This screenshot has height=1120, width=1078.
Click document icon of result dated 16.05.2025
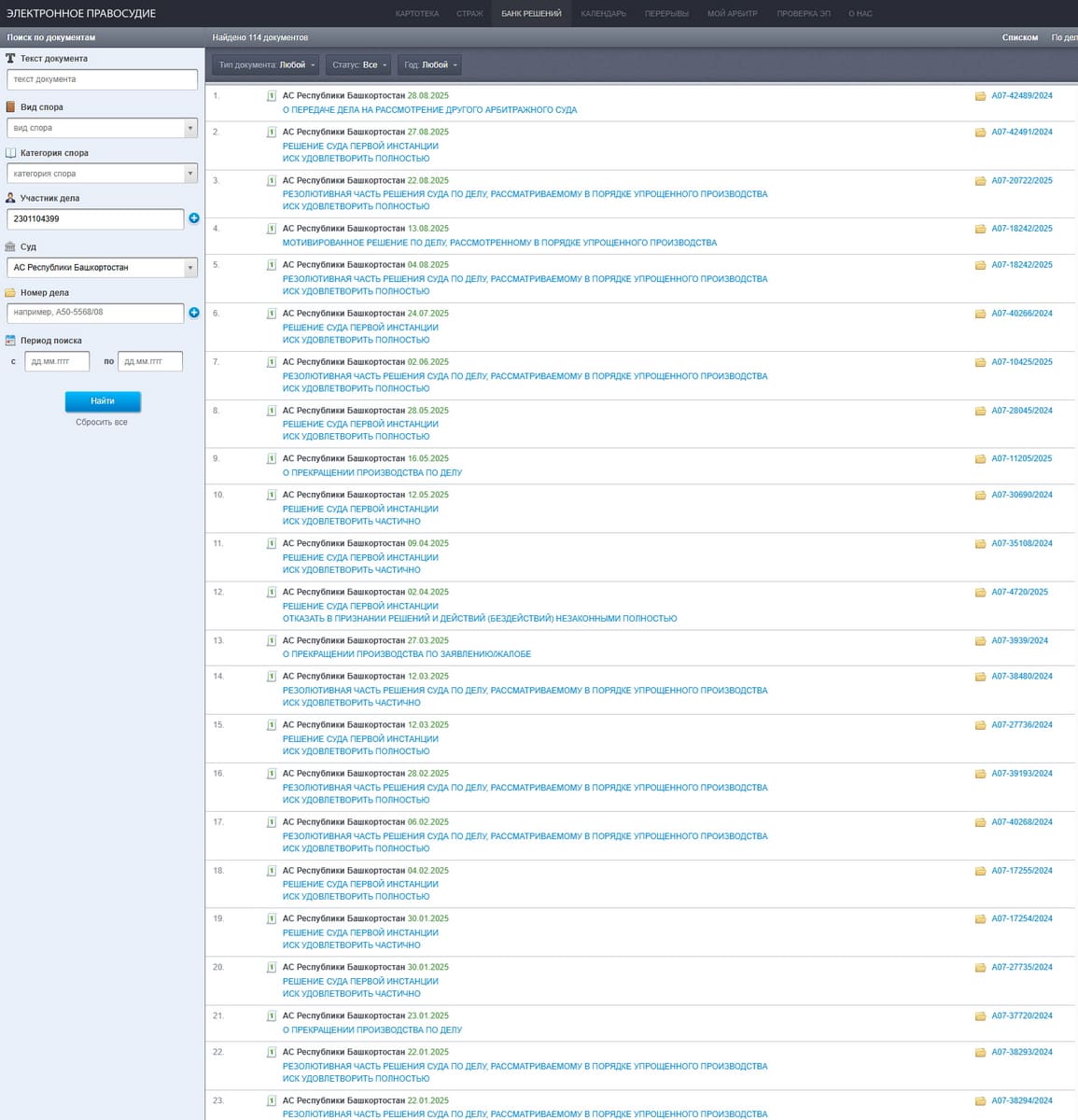click(x=272, y=459)
